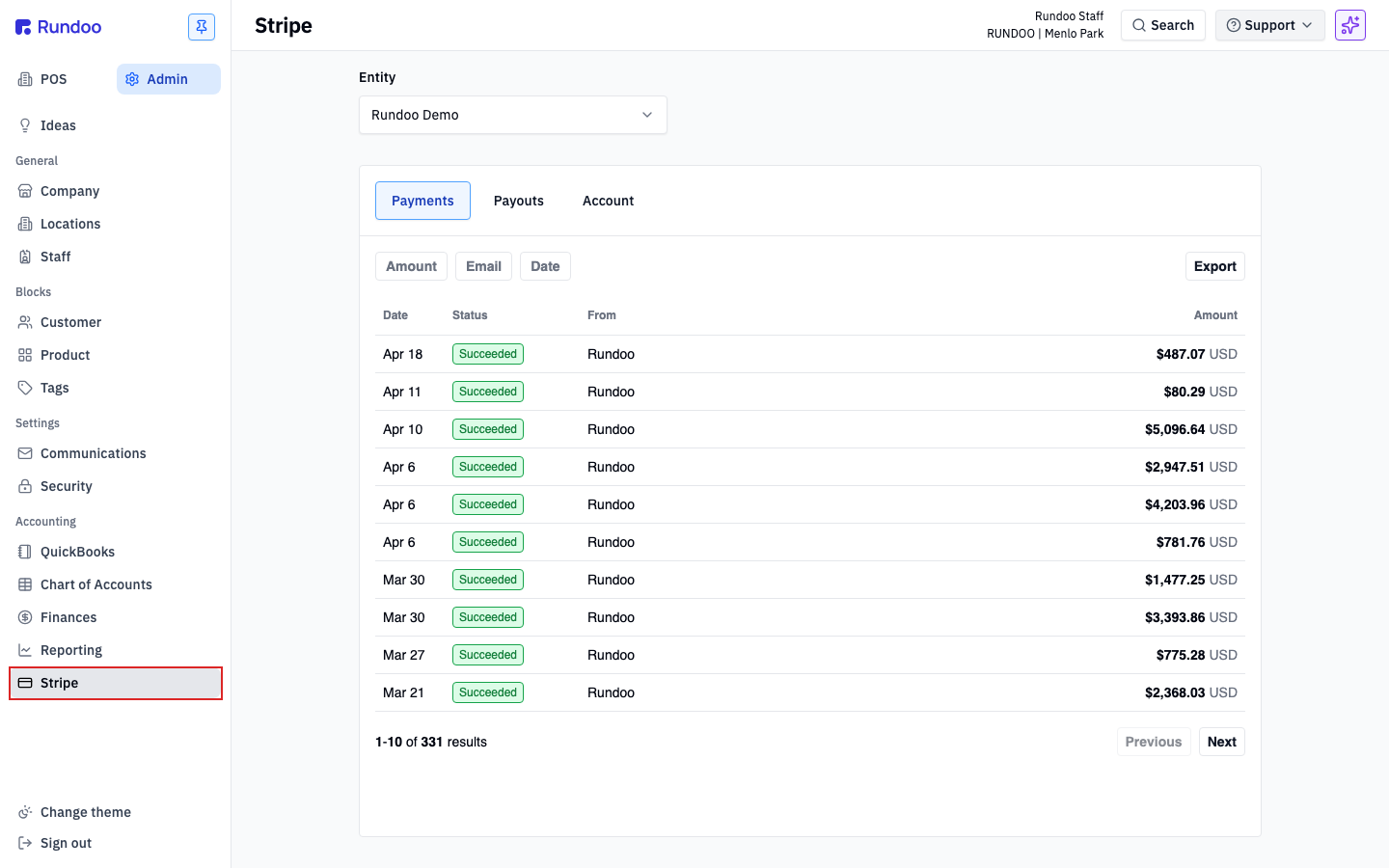Click the Tags label icon

pyautogui.click(x=25, y=388)
